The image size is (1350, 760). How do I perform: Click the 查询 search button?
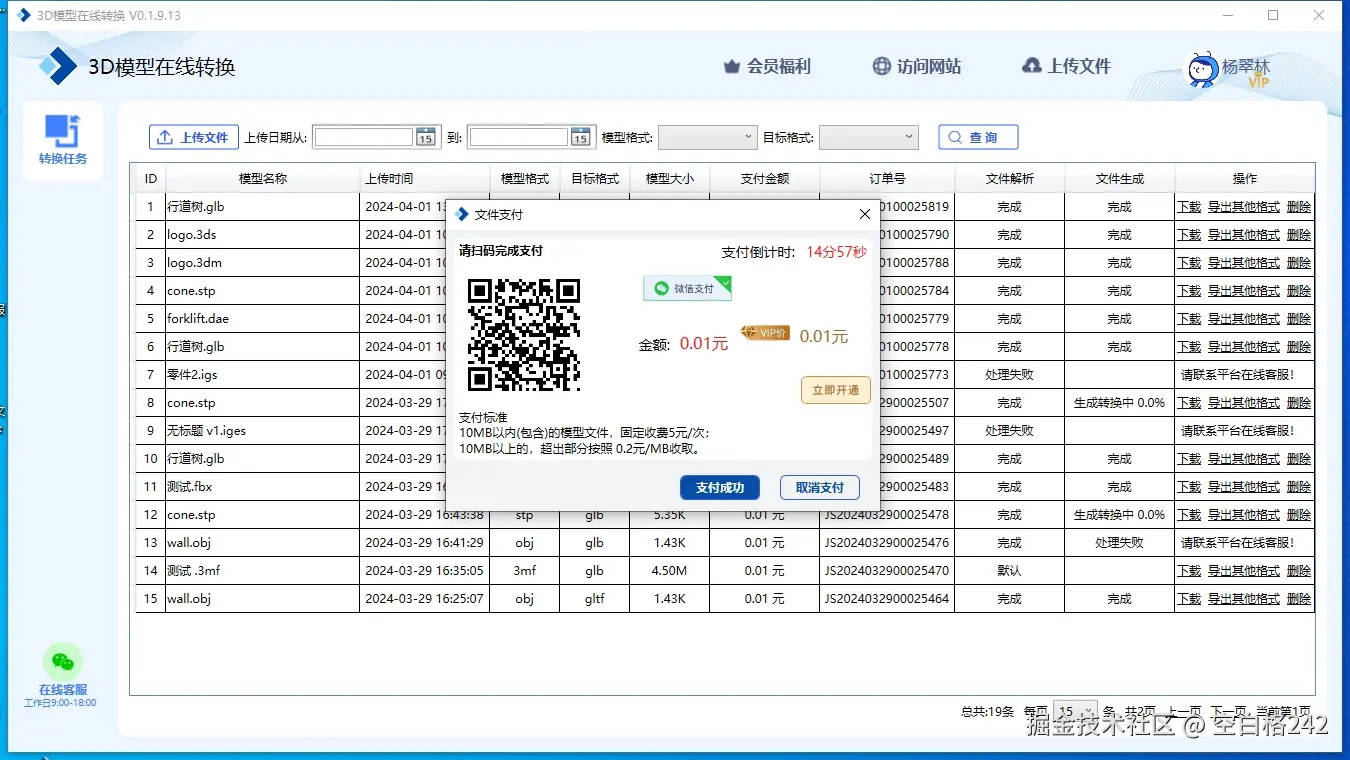[x=978, y=138]
